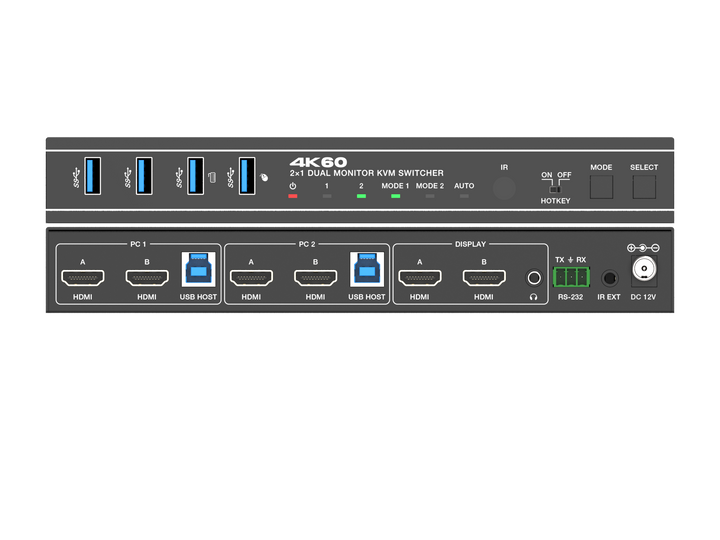
Task: Click the DC polarity symbol
Action: (x=643, y=248)
